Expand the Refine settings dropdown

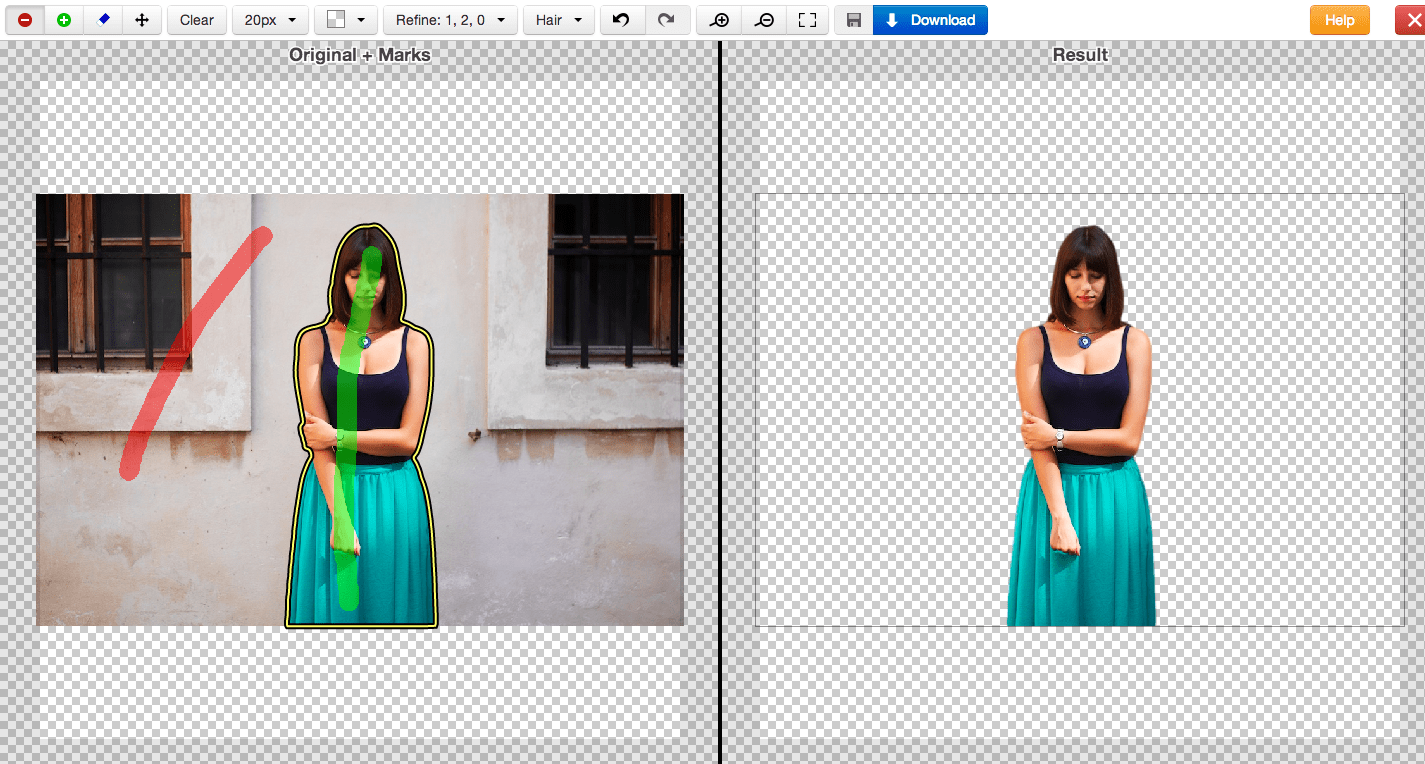tap(450, 20)
